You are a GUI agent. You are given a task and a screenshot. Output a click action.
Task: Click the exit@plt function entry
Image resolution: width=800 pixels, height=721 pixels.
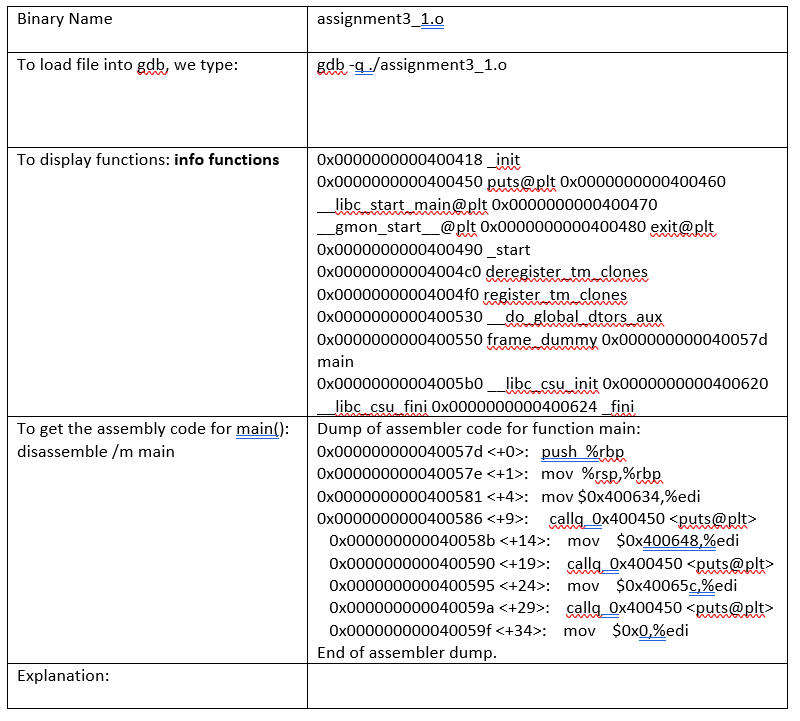point(680,227)
